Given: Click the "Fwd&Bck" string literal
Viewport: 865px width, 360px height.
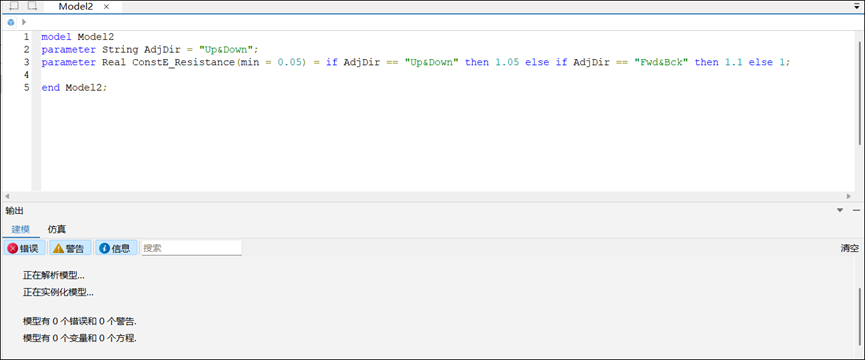Looking at the screenshot, I should (661, 62).
